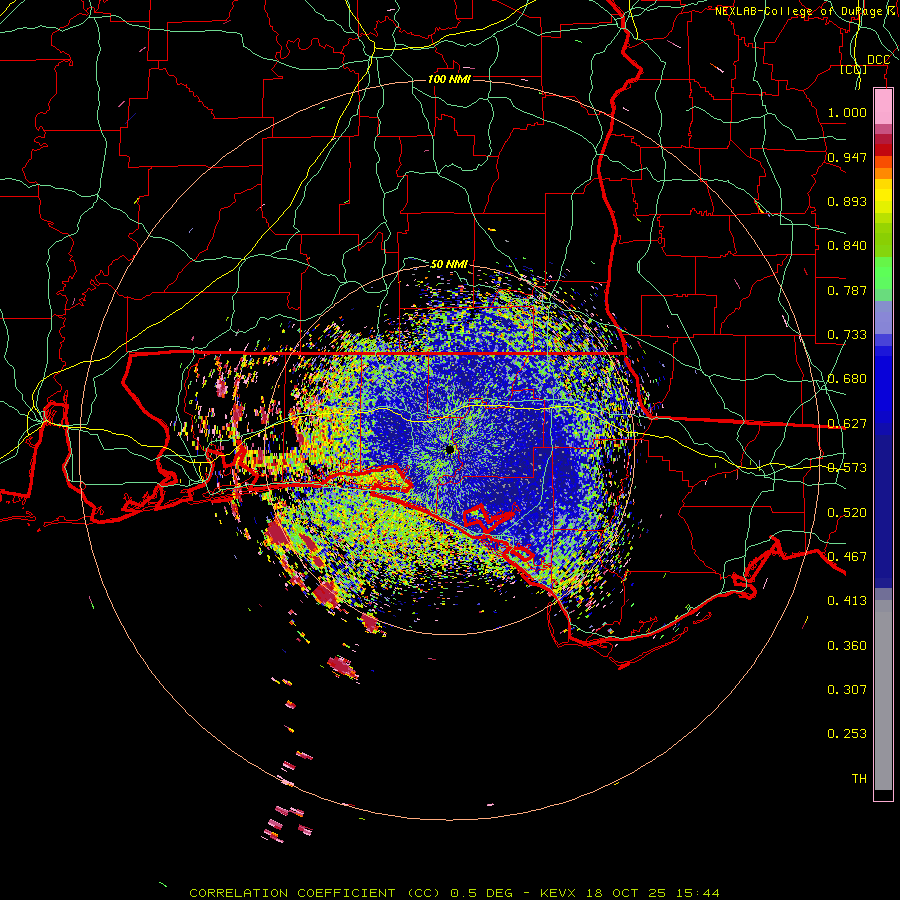Click the 0.520 scale value label

click(847, 513)
